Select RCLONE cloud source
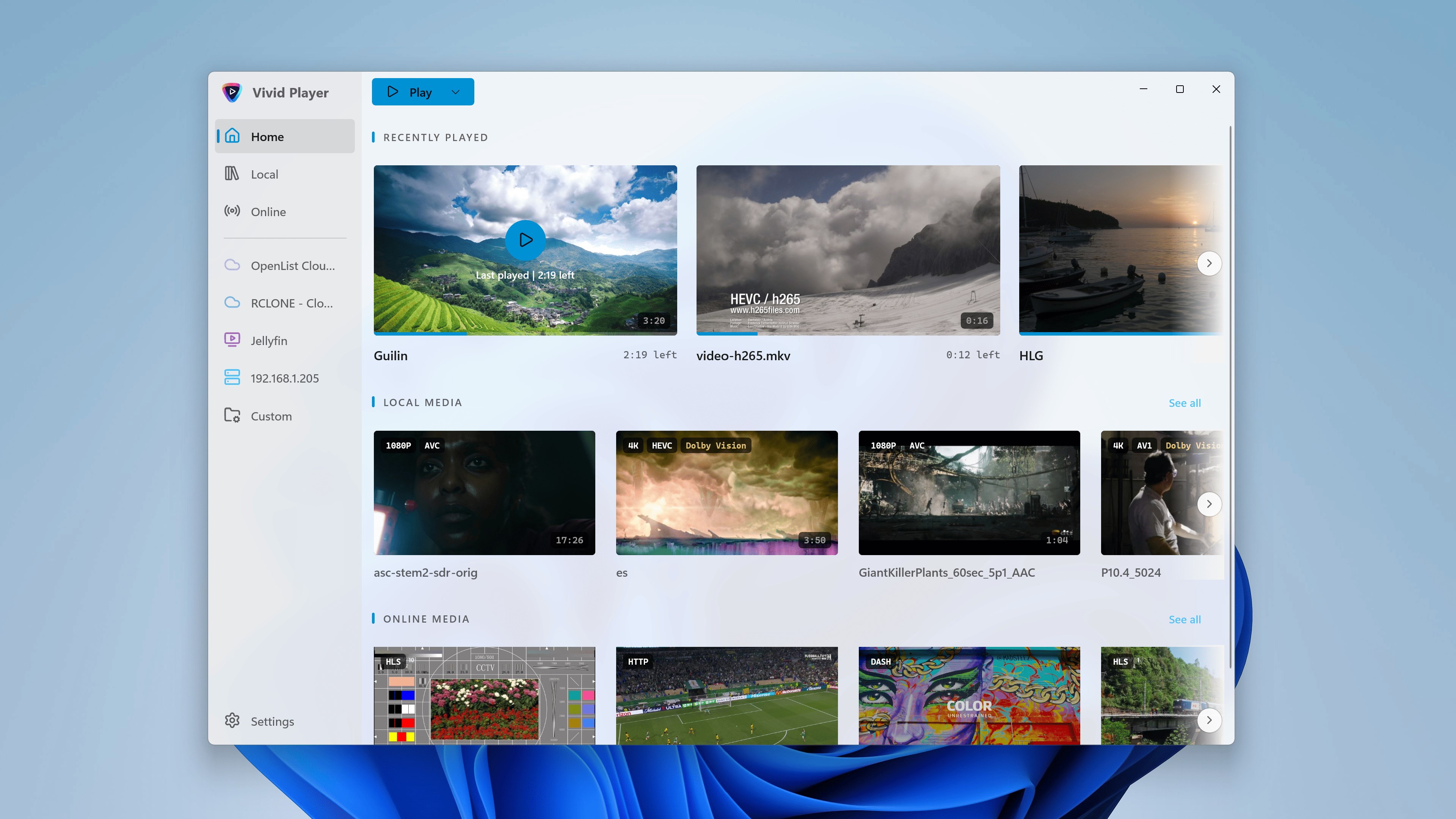This screenshot has width=1456, height=819. coord(285,303)
